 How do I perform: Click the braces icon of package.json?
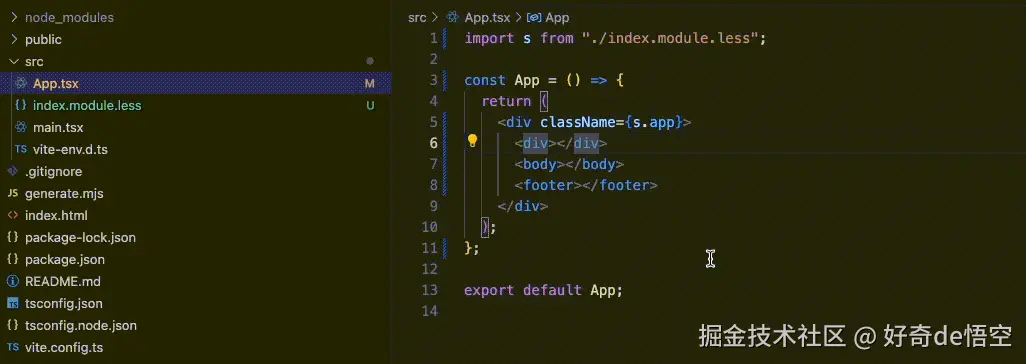12,259
